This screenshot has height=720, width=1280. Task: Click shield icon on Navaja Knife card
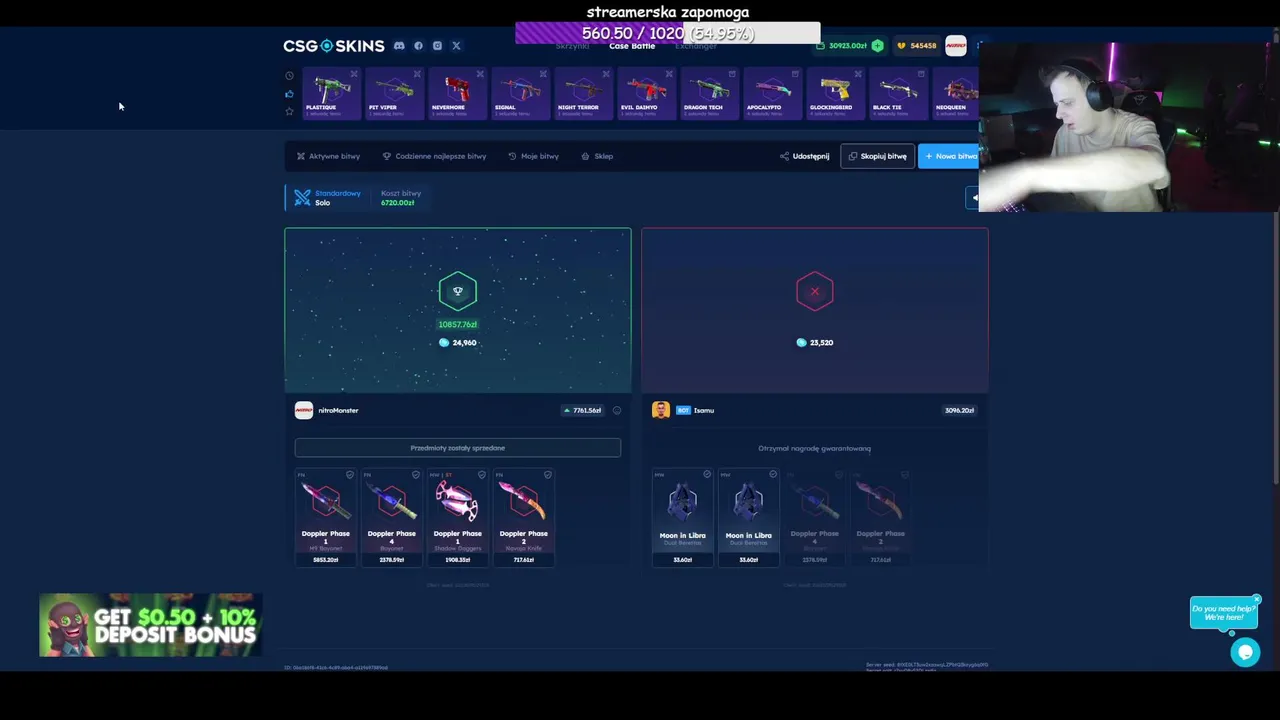(548, 475)
